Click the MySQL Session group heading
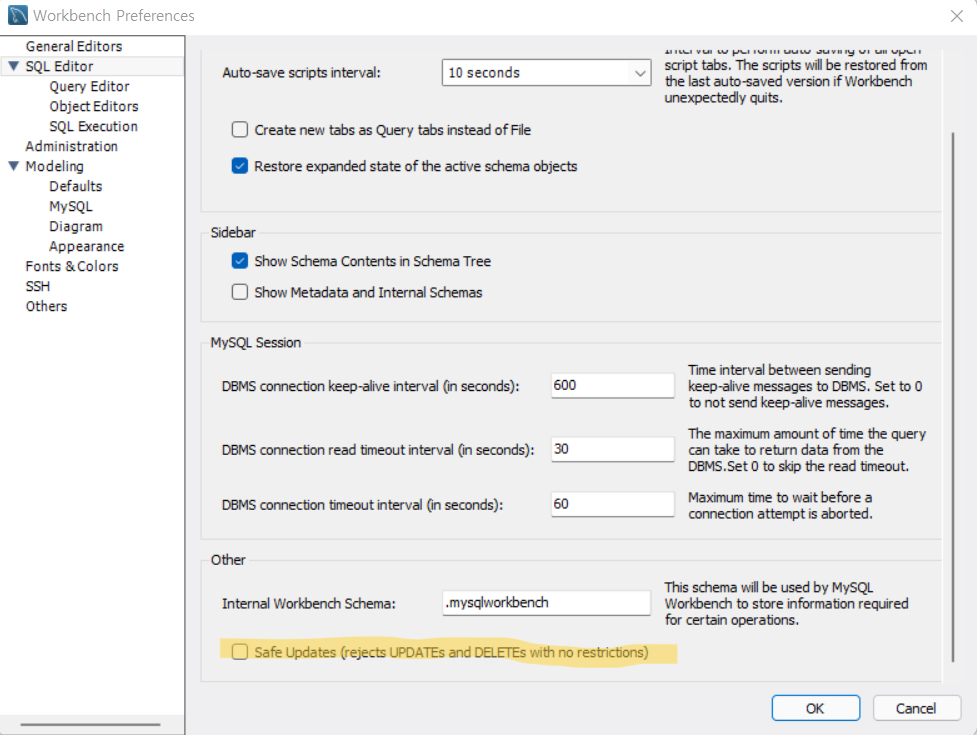Image resolution: width=977 pixels, height=735 pixels. (x=255, y=343)
